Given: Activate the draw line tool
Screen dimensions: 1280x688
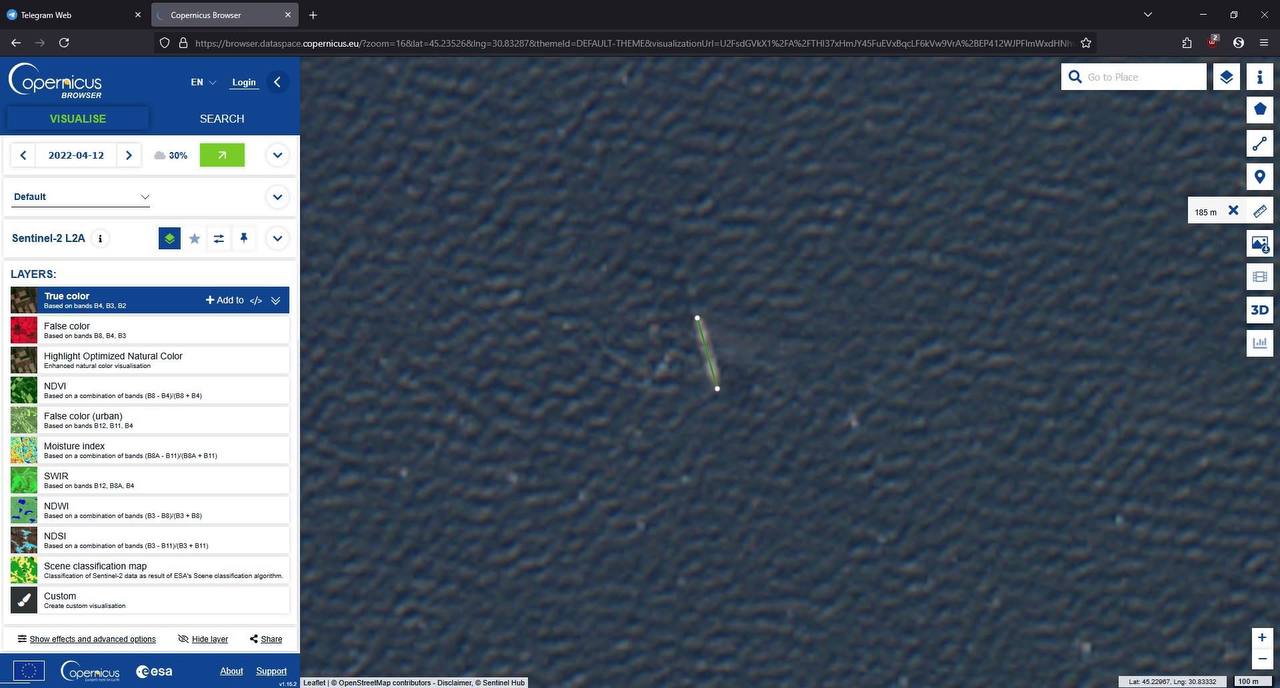Looking at the screenshot, I should coord(1259,144).
